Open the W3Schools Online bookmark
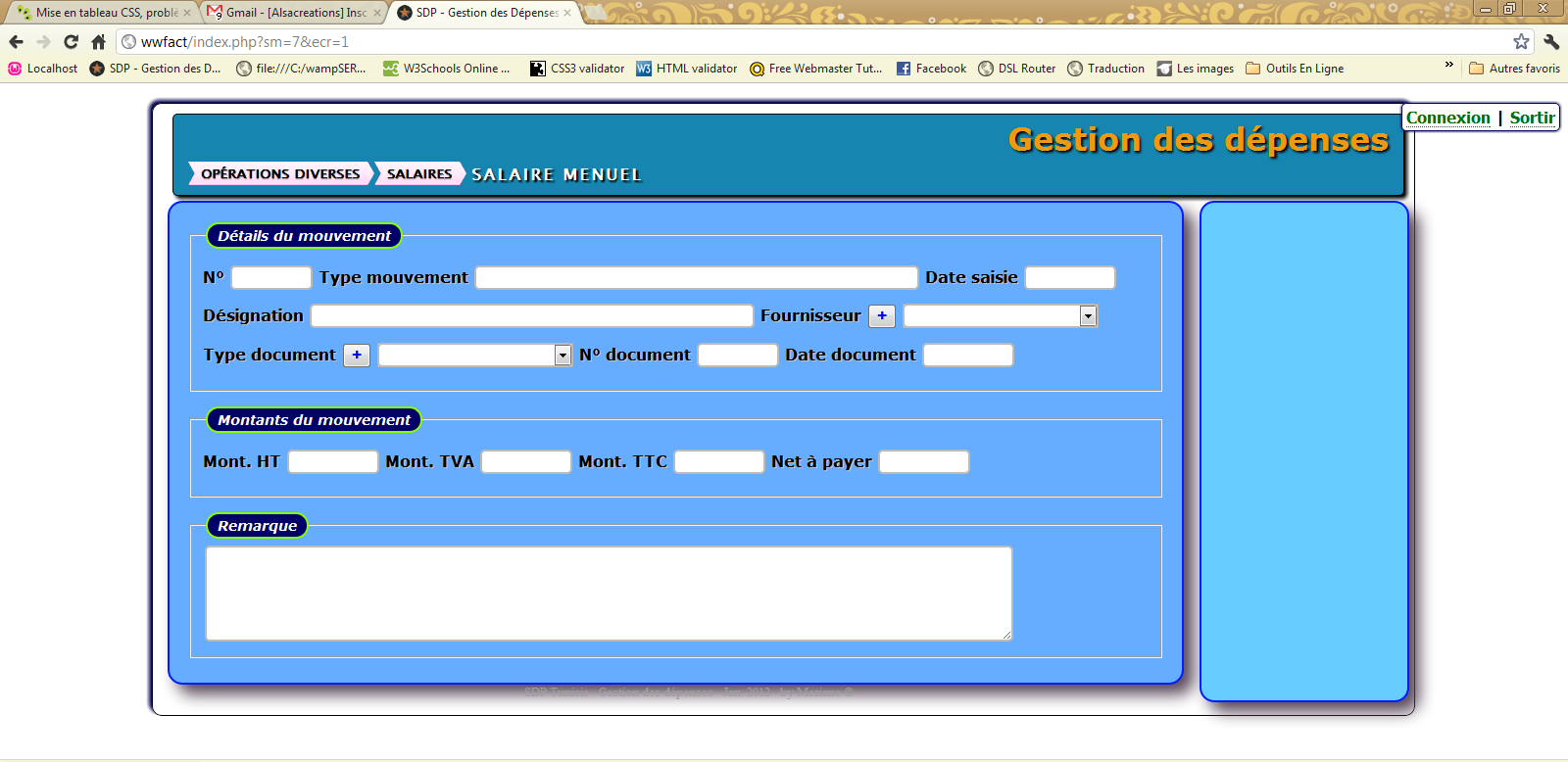Screen dimensions: 1568x762 tap(446, 69)
